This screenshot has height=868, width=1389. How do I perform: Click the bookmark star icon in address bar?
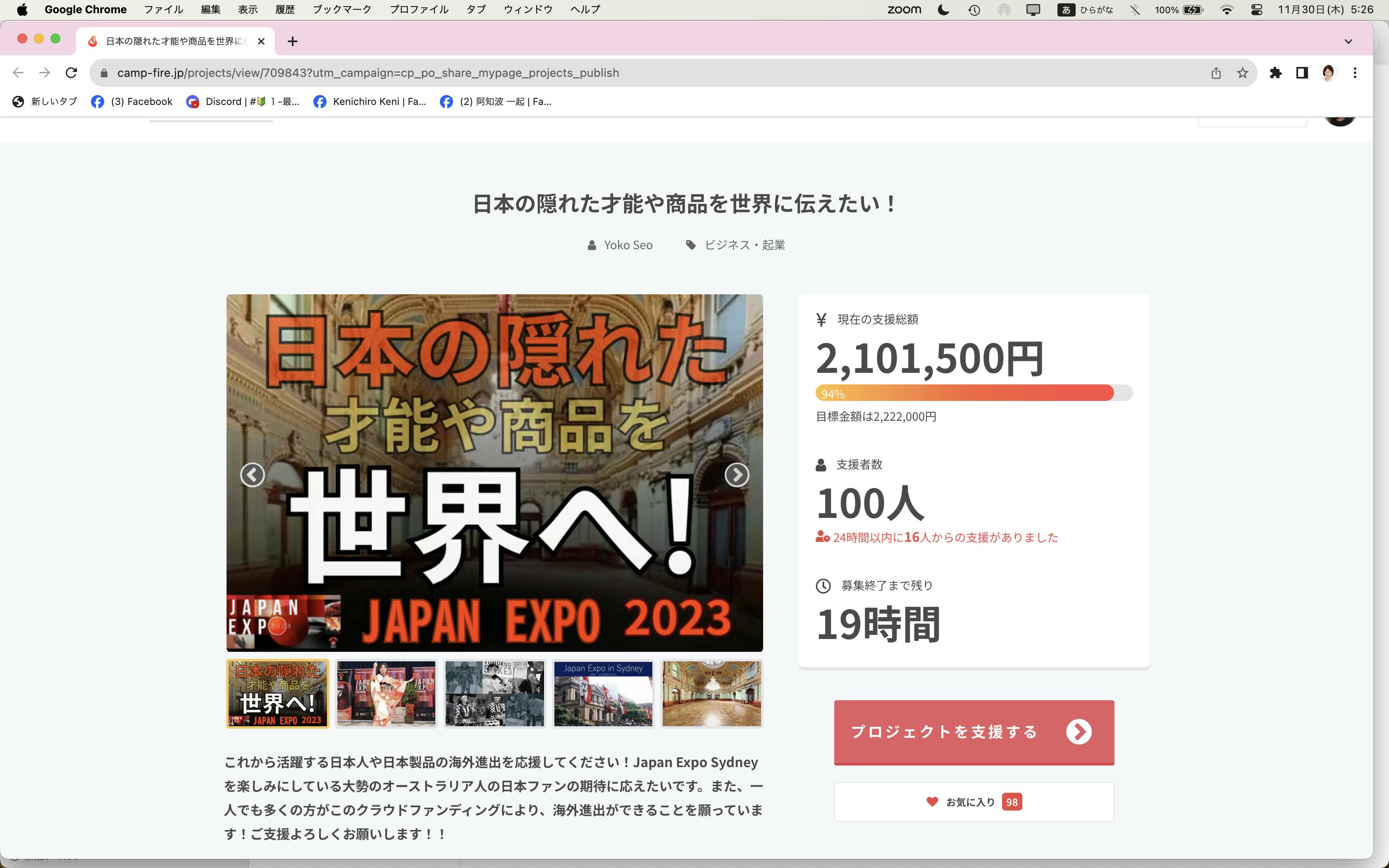[x=1242, y=73]
